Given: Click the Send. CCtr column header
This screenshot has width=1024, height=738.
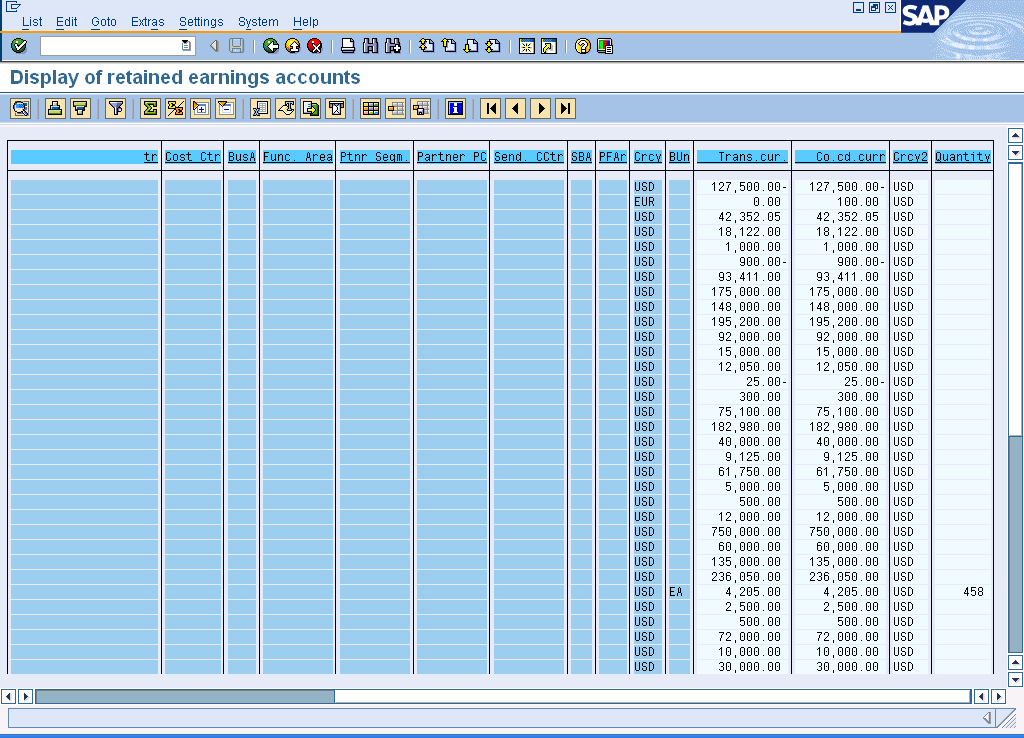Looking at the screenshot, I should pyautogui.click(x=529, y=157).
